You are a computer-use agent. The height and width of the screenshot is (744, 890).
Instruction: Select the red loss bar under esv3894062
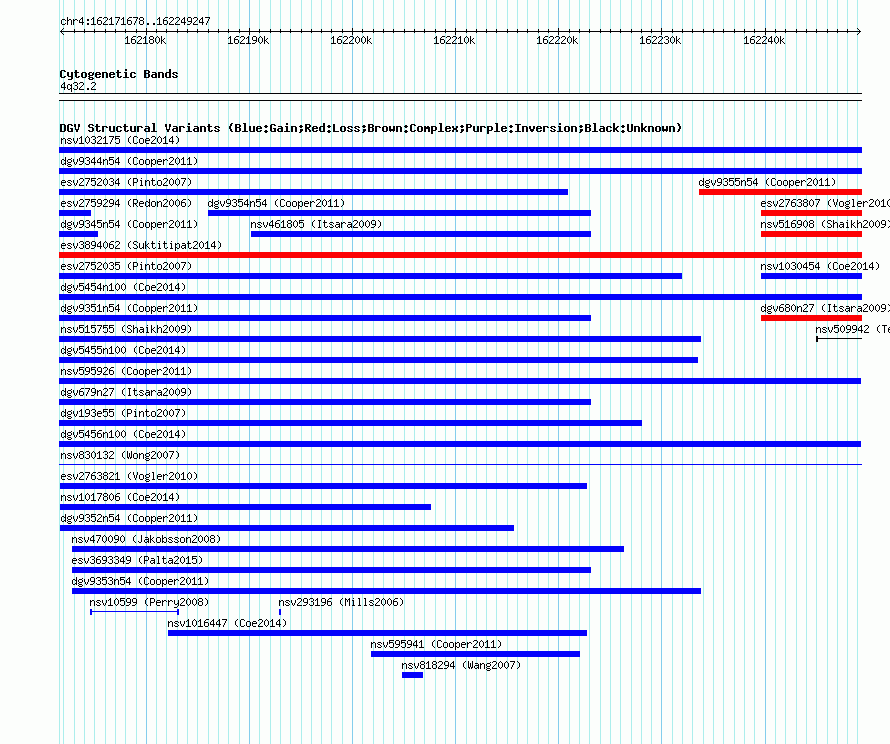click(x=460, y=255)
